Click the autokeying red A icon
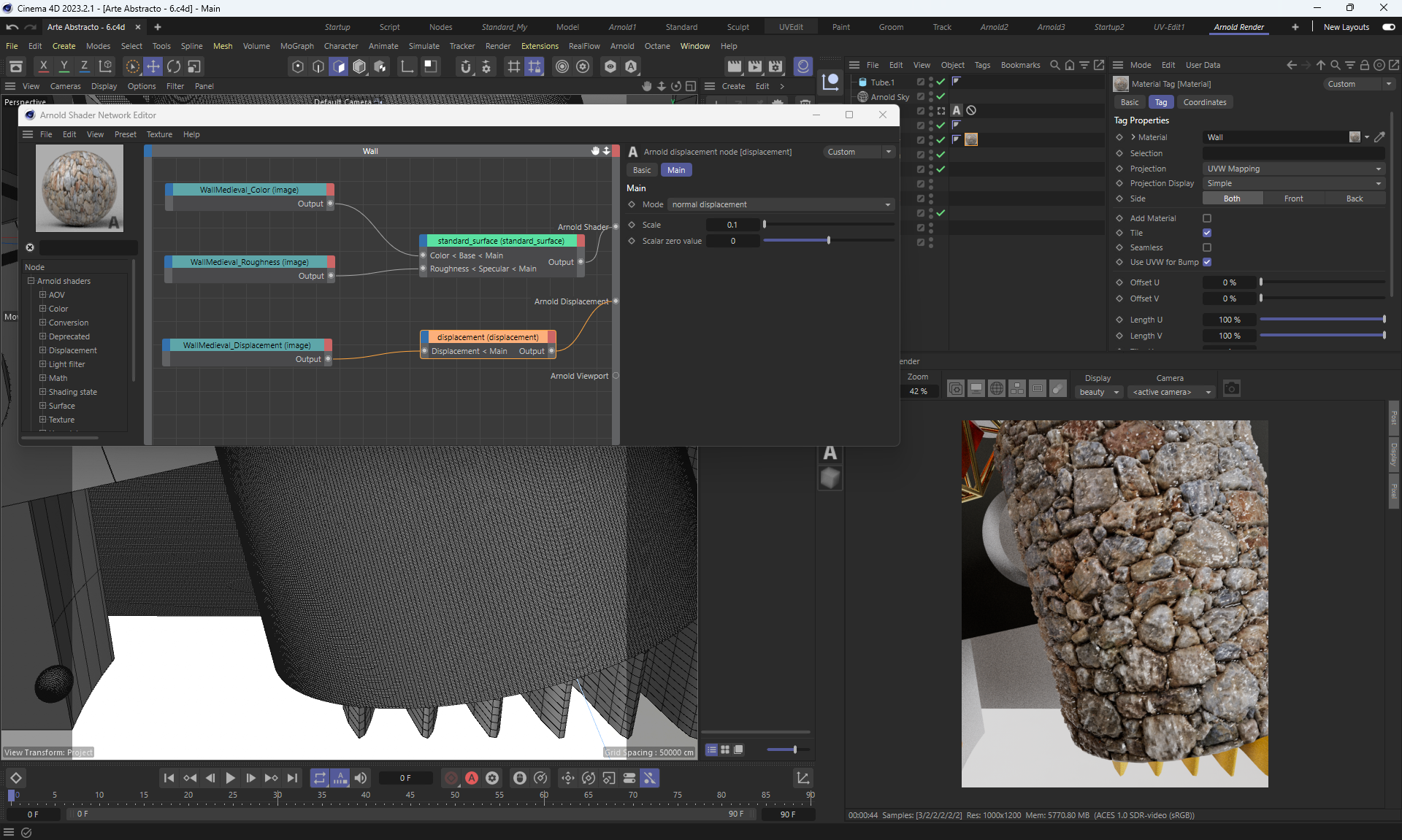 [472, 778]
